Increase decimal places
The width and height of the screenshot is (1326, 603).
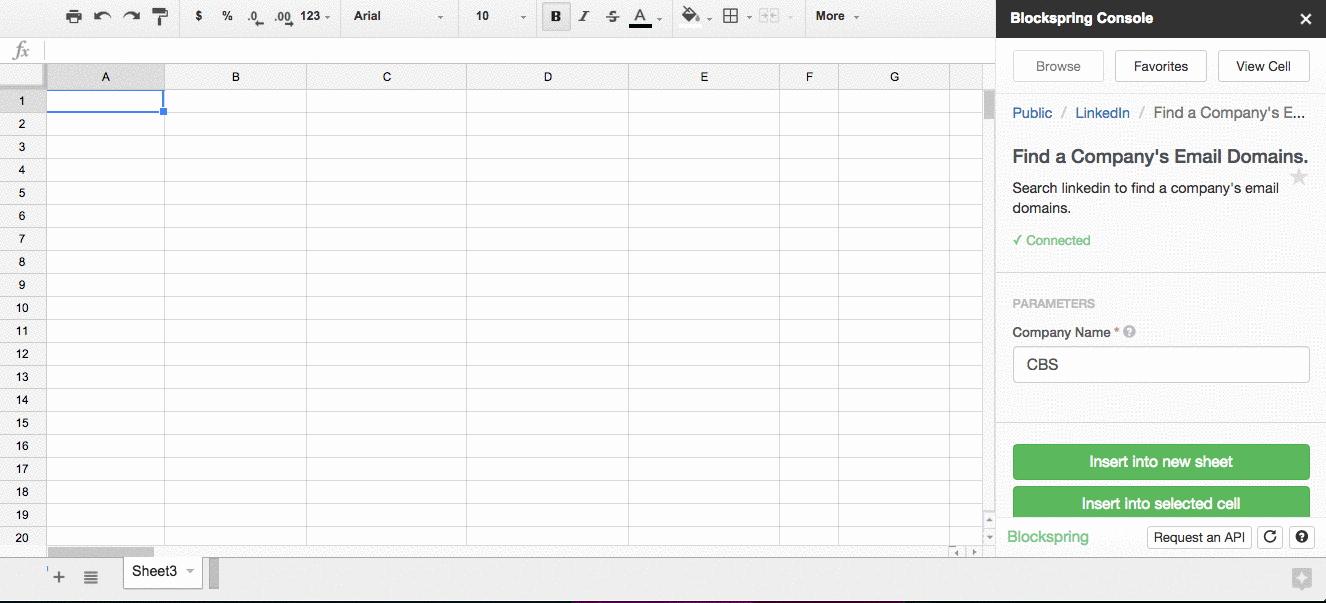click(x=283, y=16)
